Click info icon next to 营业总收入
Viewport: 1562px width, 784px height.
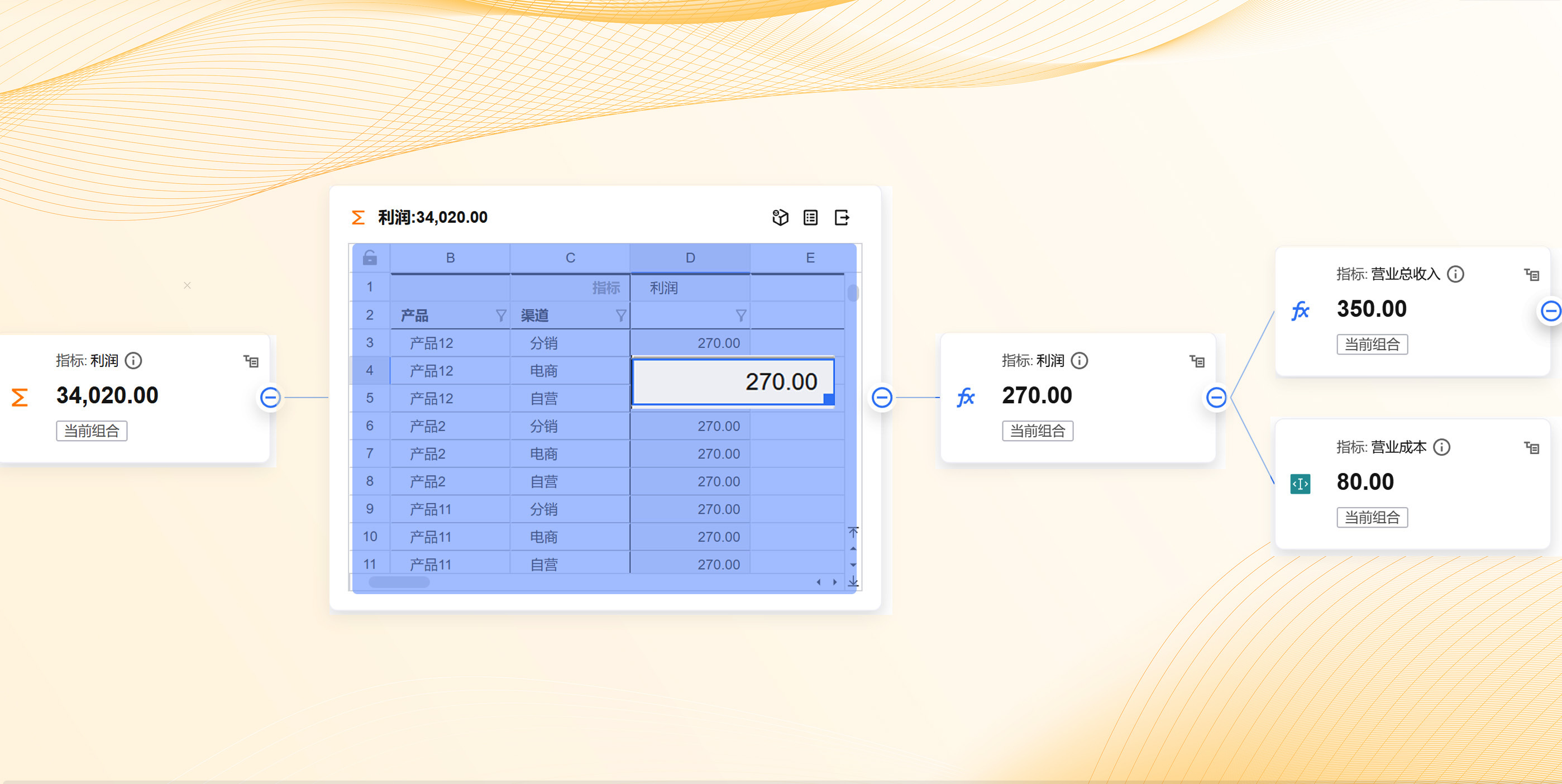[x=1455, y=274]
